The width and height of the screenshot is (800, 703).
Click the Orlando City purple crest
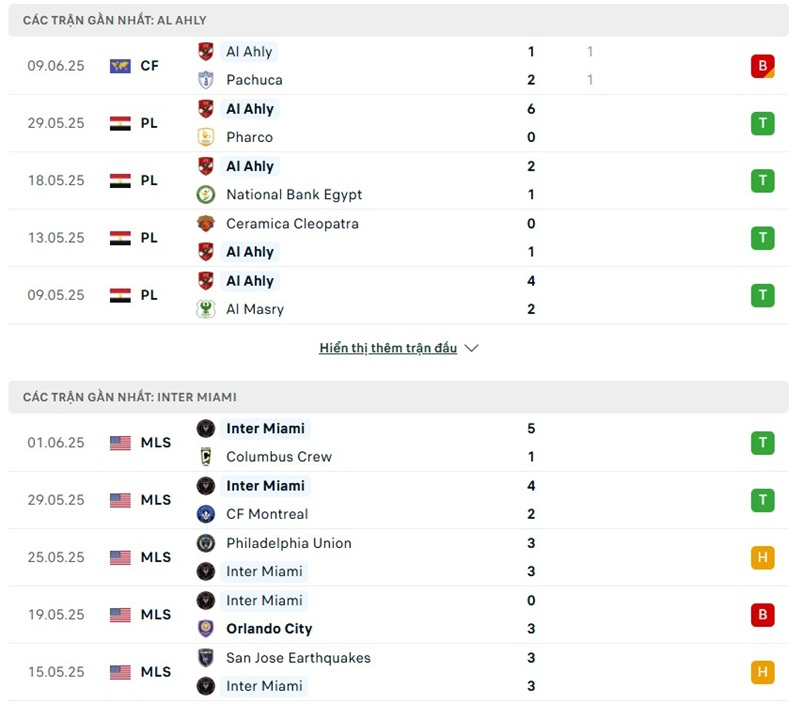click(206, 629)
